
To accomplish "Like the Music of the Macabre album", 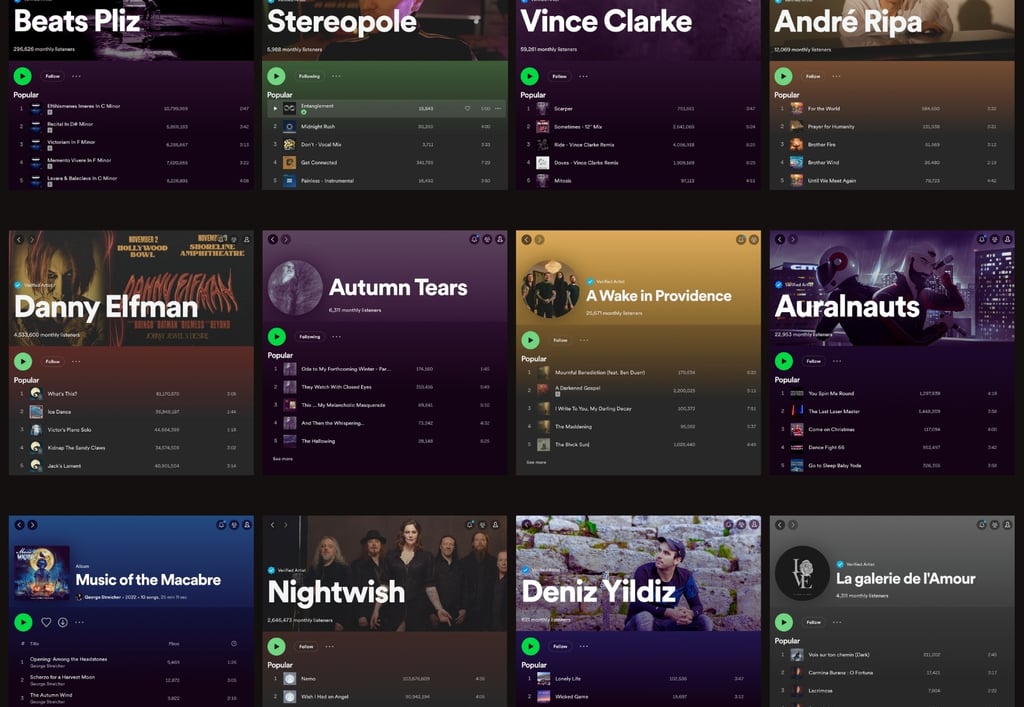I will (x=46, y=622).
